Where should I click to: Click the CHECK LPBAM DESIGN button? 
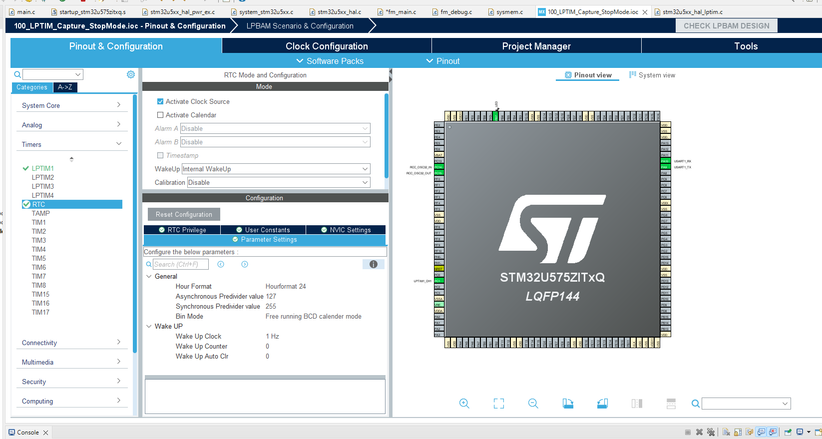point(726,26)
